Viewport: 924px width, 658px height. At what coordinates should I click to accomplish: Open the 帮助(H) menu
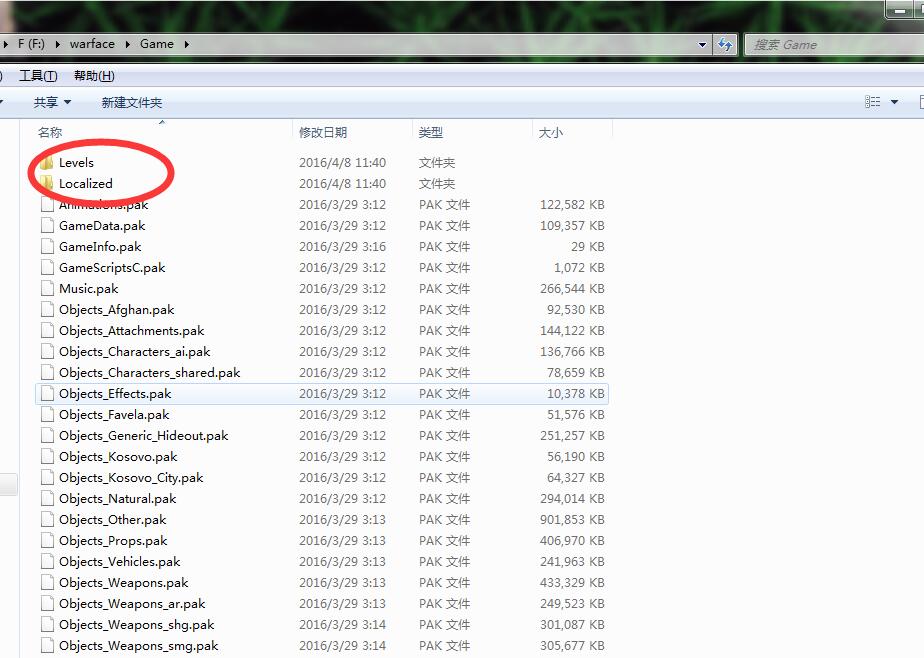(x=94, y=76)
